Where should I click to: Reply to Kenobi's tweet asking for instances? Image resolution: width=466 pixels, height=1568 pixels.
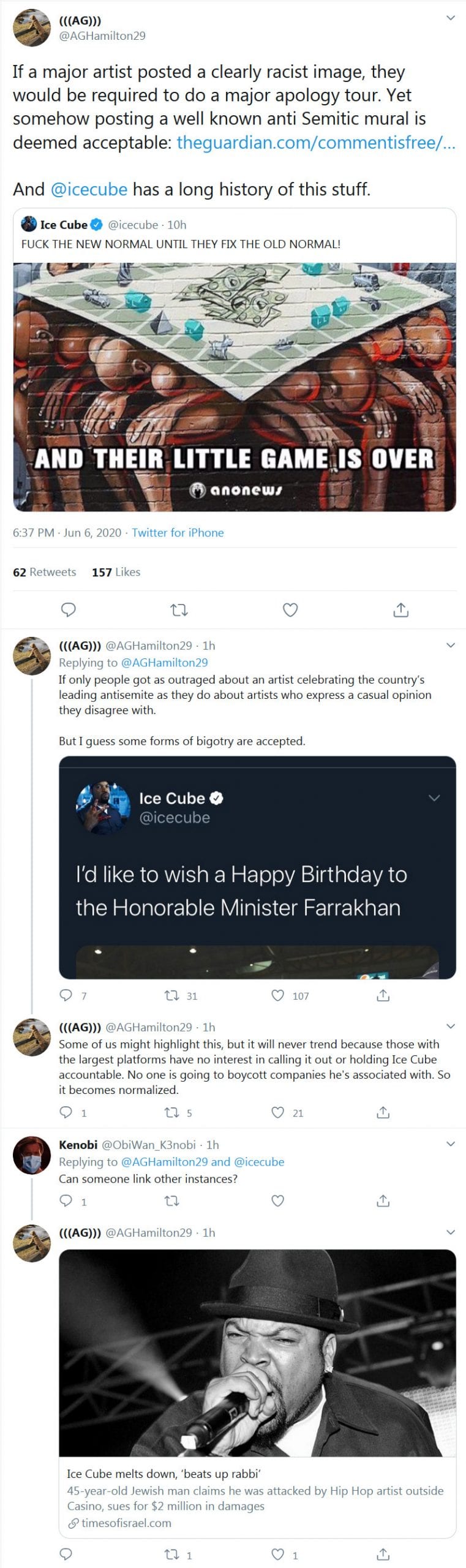point(66,1201)
